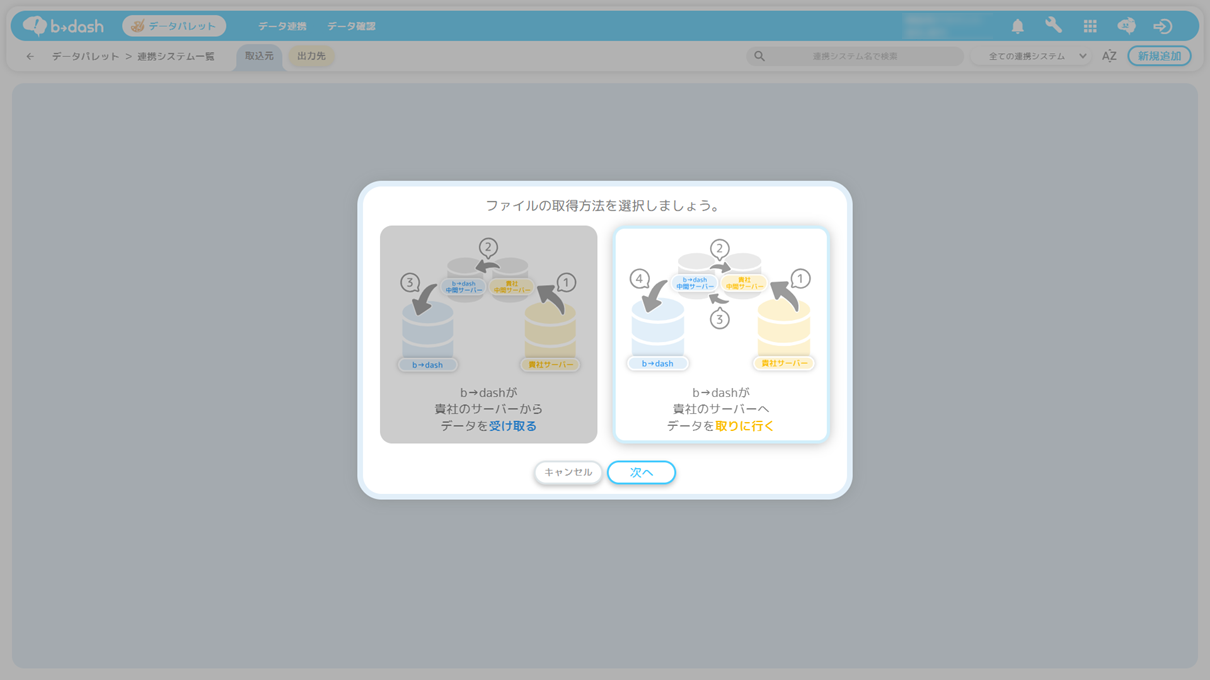Click the search magnifier icon
1210x680 pixels.
pos(760,57)
